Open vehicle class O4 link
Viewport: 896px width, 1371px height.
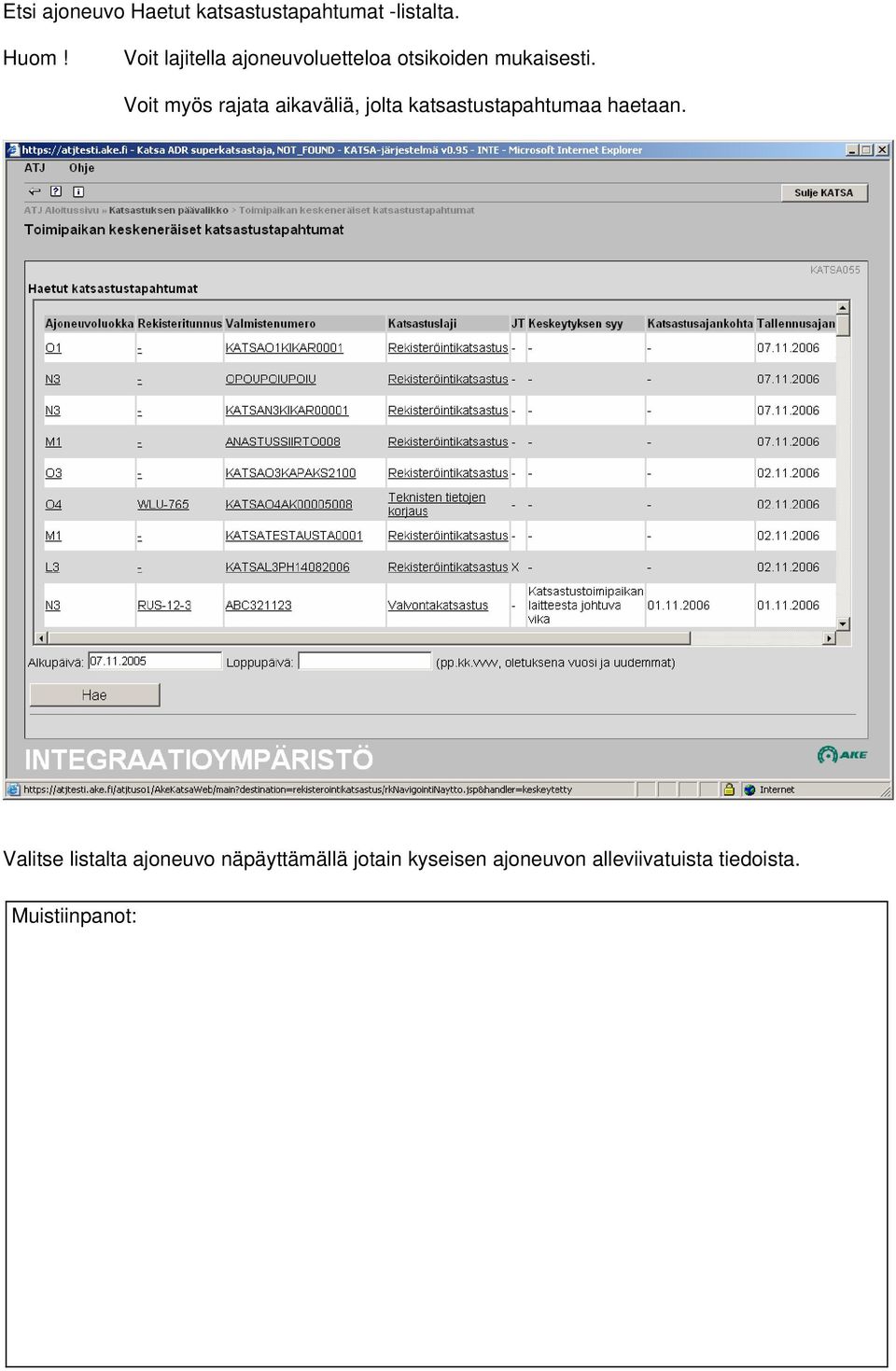click(53, 504)
